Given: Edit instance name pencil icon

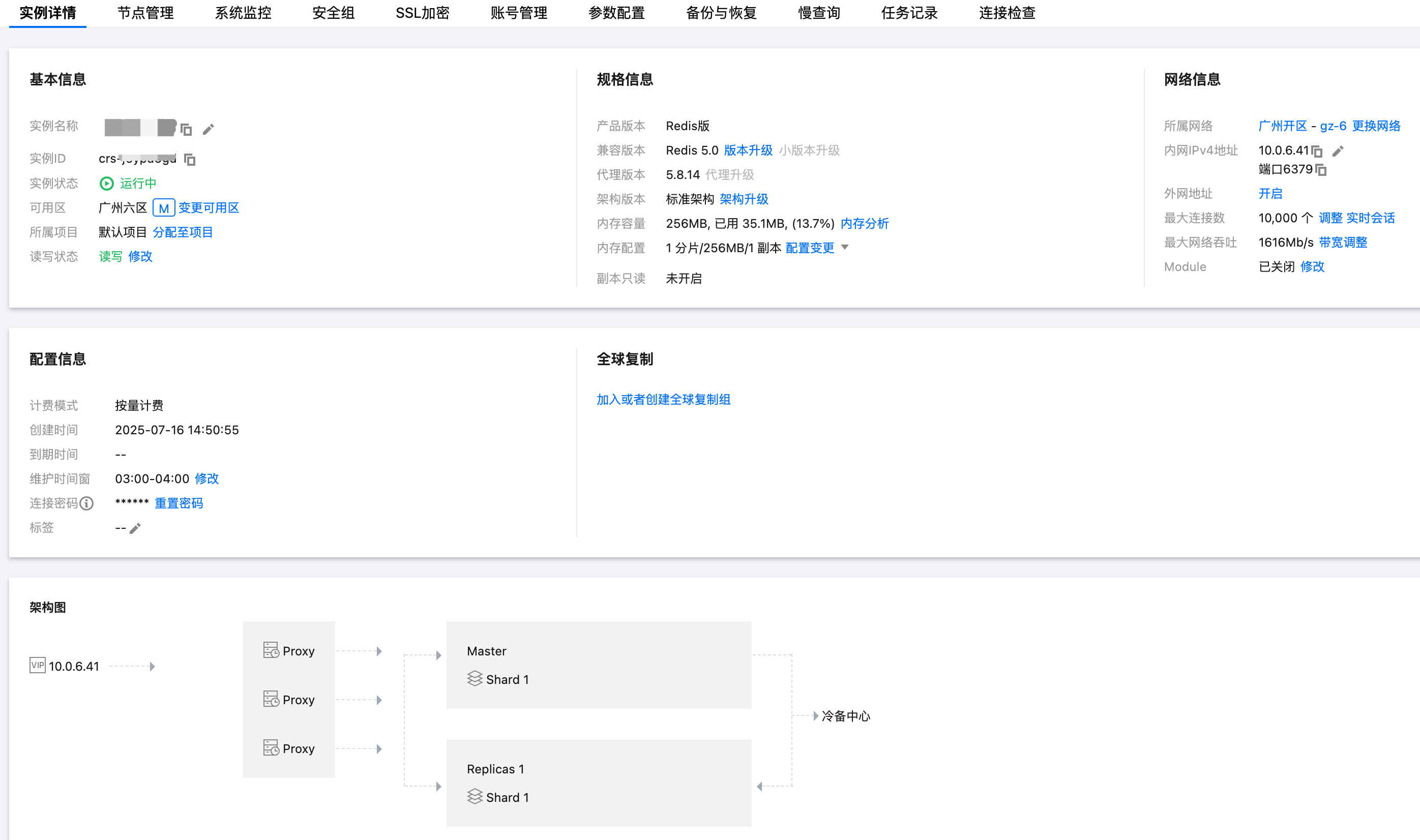Looking at the screenshot, I should [x=208, y=130].
